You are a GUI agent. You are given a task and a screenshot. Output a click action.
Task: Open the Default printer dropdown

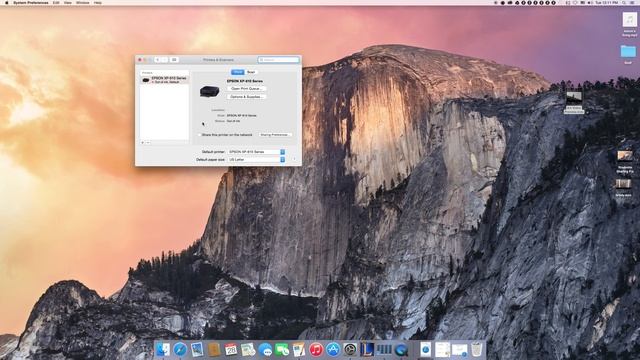point(256,152)
